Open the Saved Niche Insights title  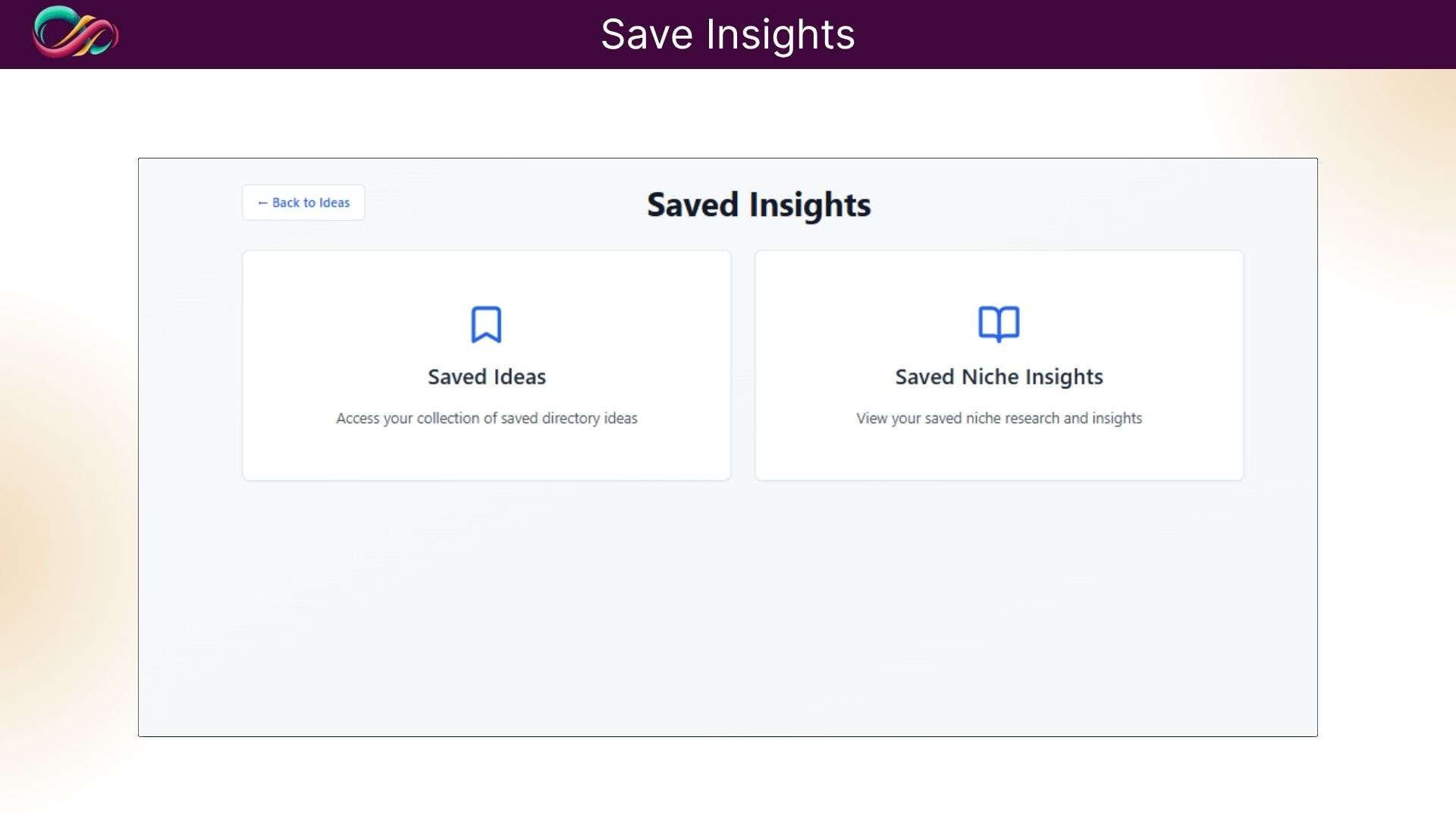click(999, 377)
